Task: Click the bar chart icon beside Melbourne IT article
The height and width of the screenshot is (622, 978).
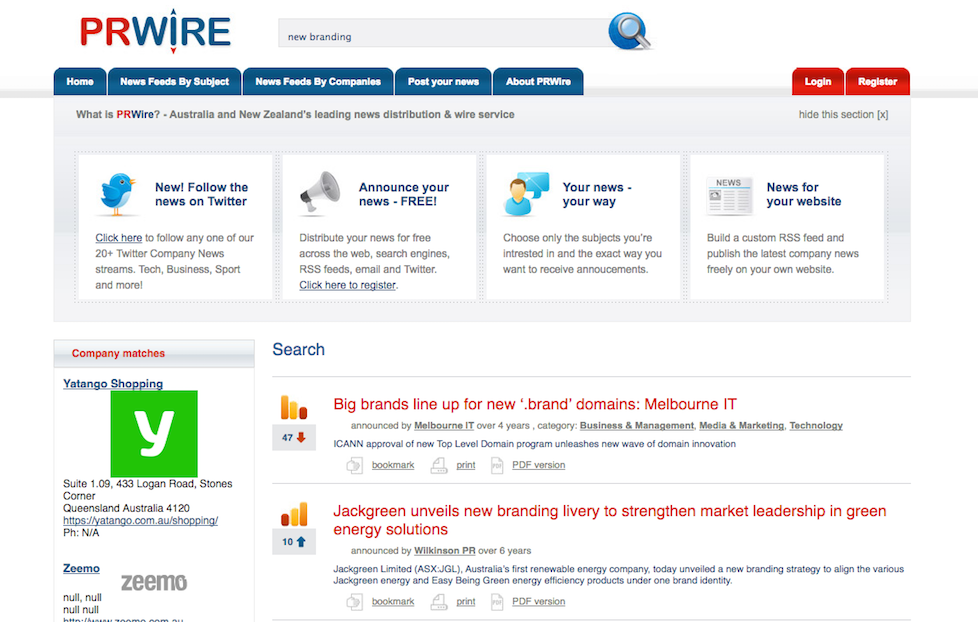Action: 294,408
